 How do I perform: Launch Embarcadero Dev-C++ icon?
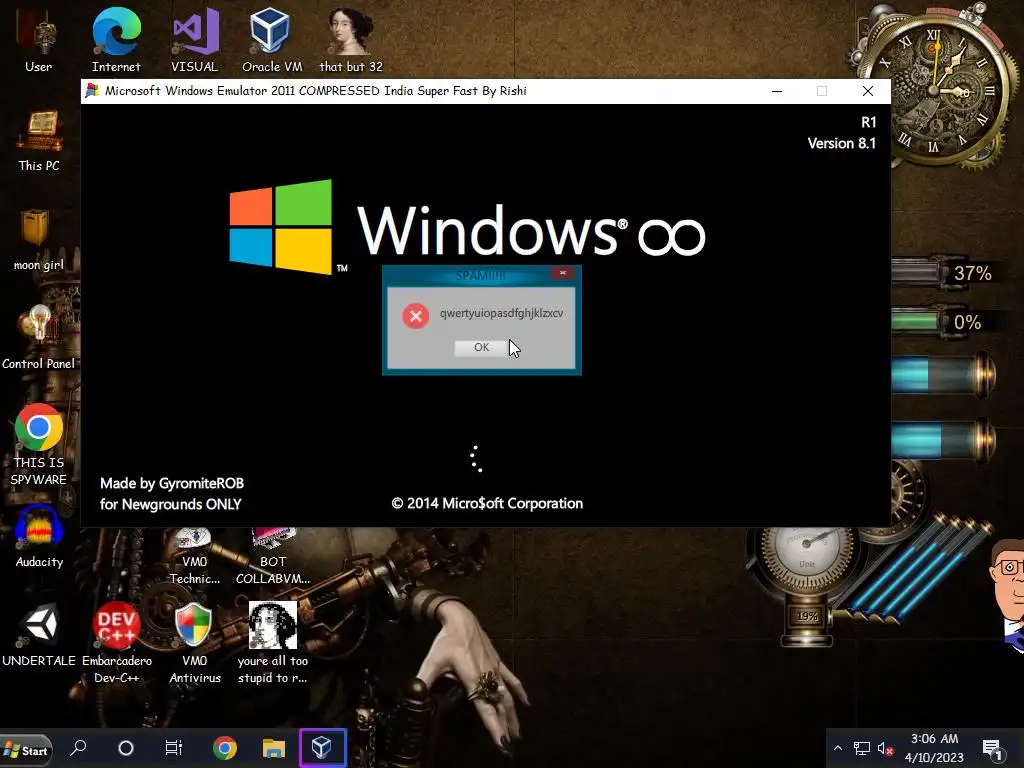(117, 643)
